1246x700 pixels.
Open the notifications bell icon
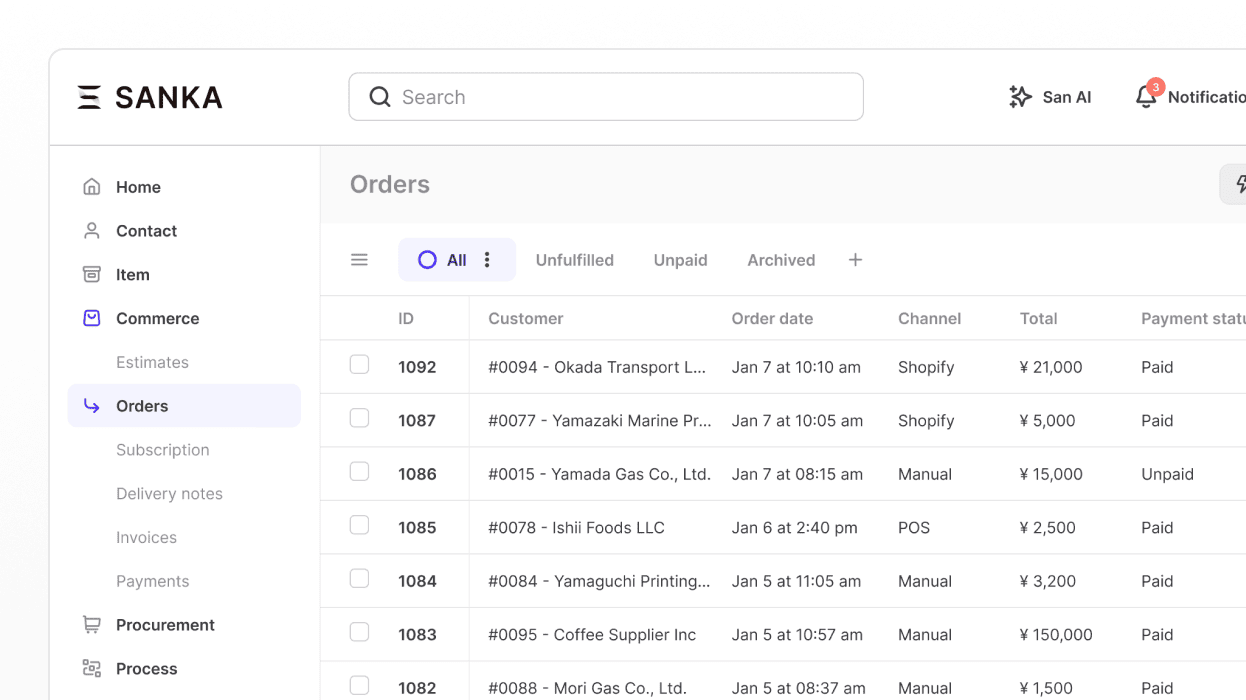coord(1146,97)
